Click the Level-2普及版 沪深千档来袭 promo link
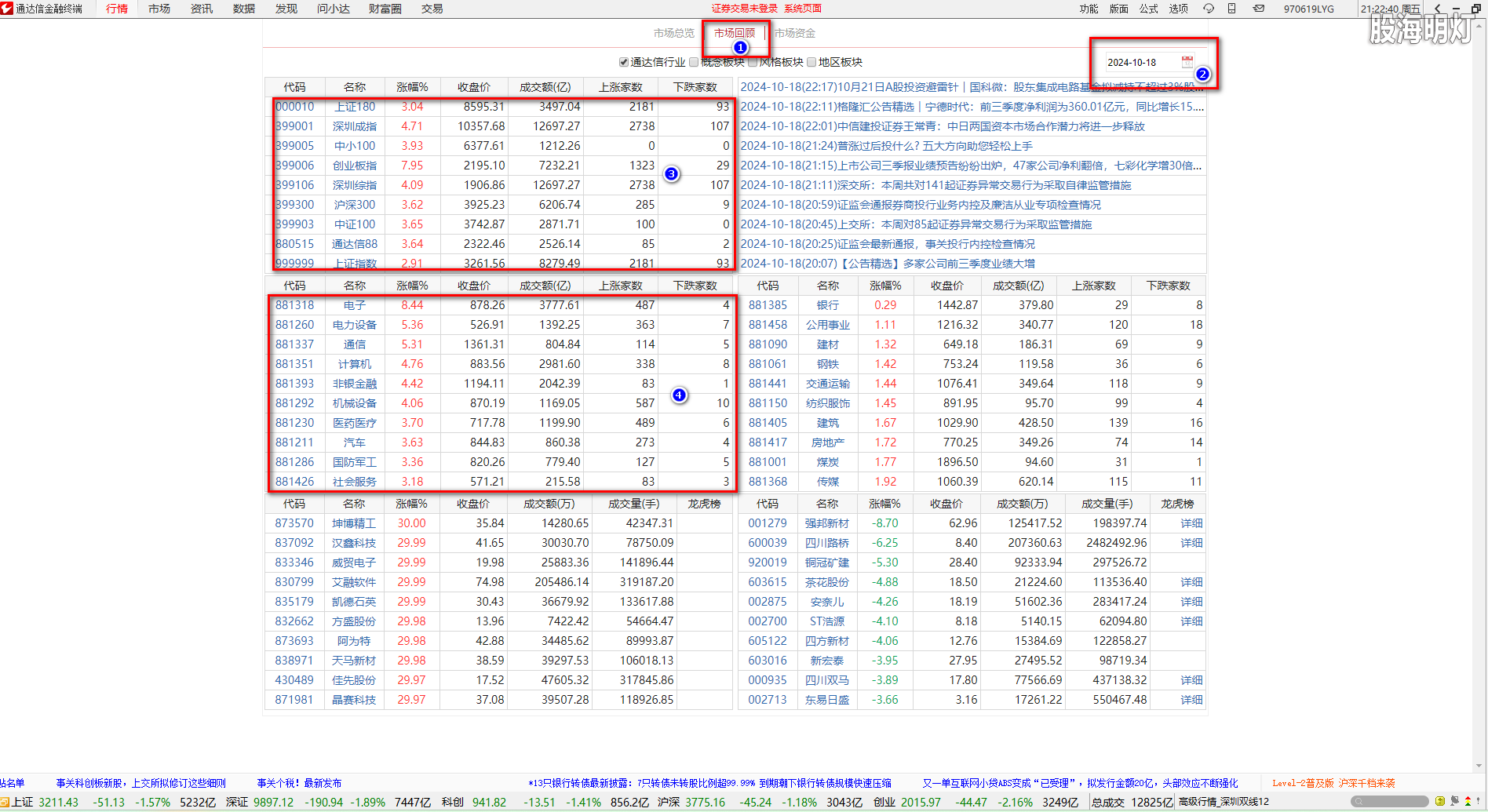 tap(1333, 783)
